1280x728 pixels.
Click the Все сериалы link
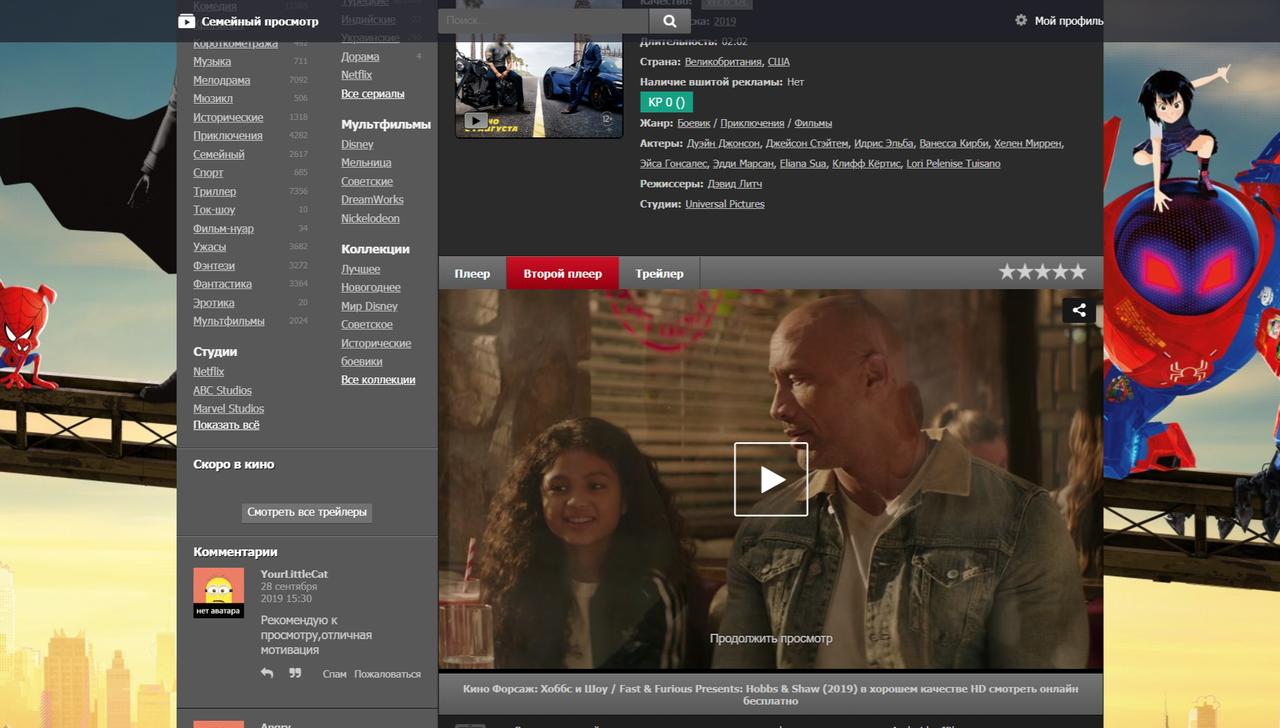coord(373,94)
